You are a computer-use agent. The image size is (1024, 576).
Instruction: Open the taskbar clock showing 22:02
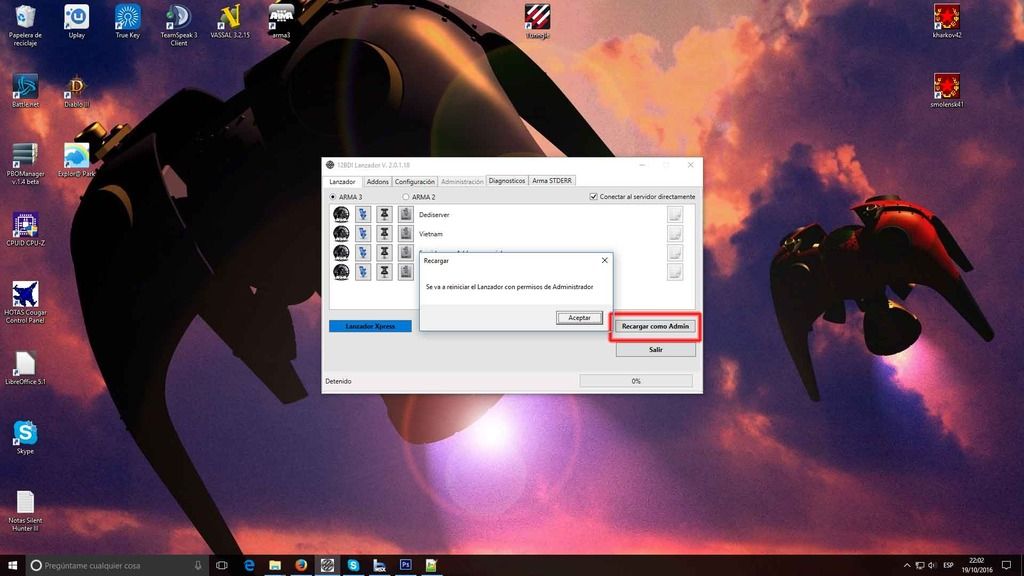976,566
